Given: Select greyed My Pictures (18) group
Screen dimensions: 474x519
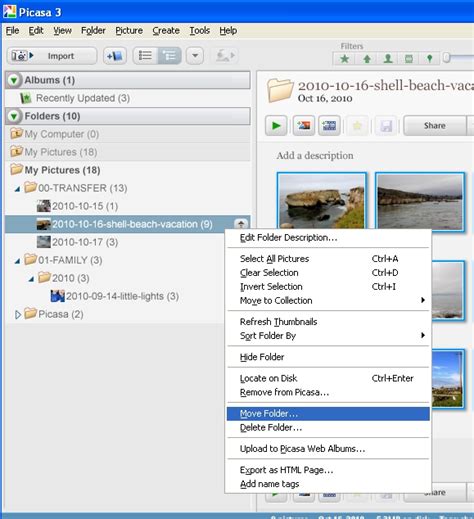Looking at the screenshot, I should pos(128,152).
